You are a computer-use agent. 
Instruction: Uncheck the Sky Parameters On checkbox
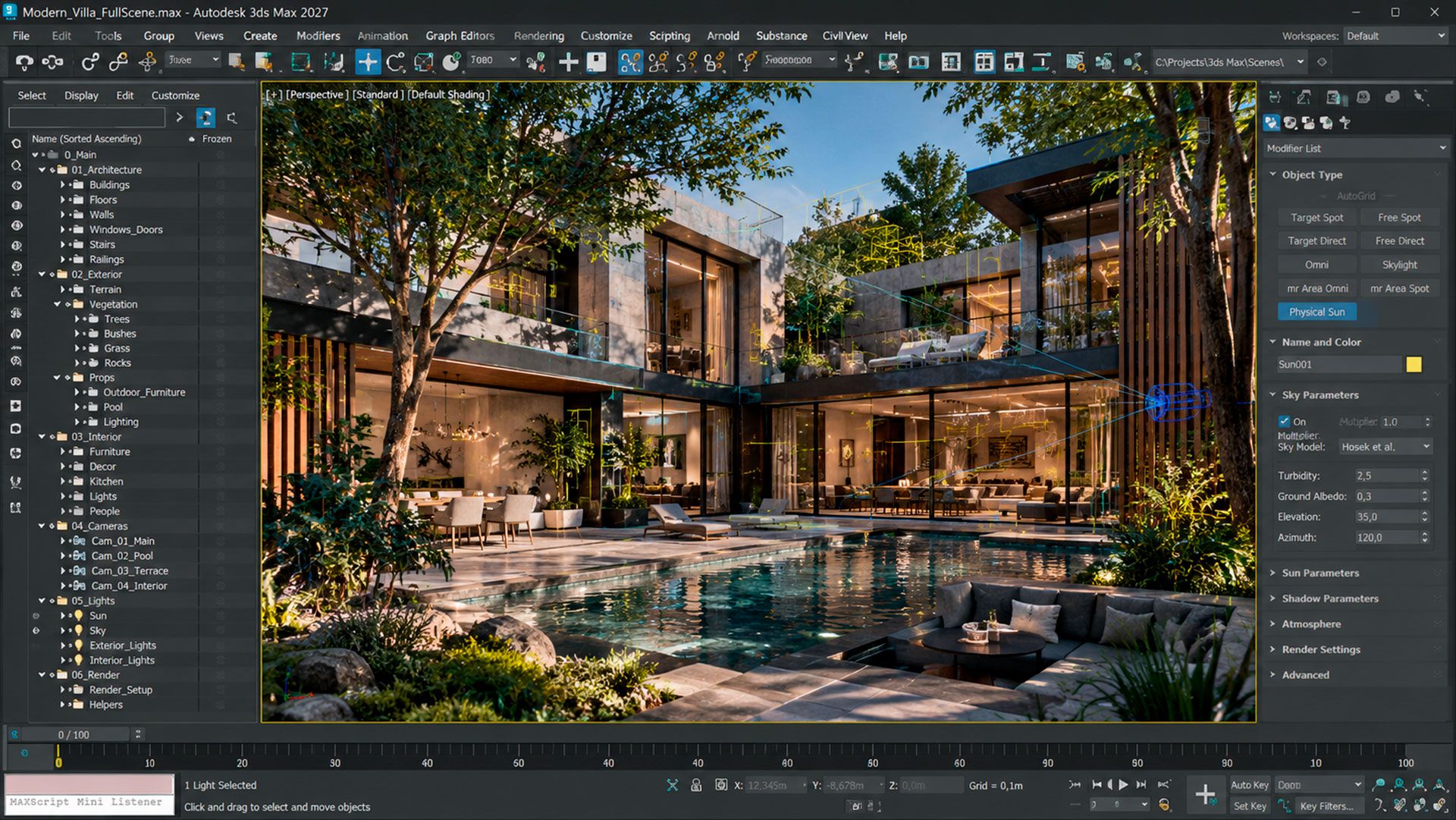[1284, 422]
